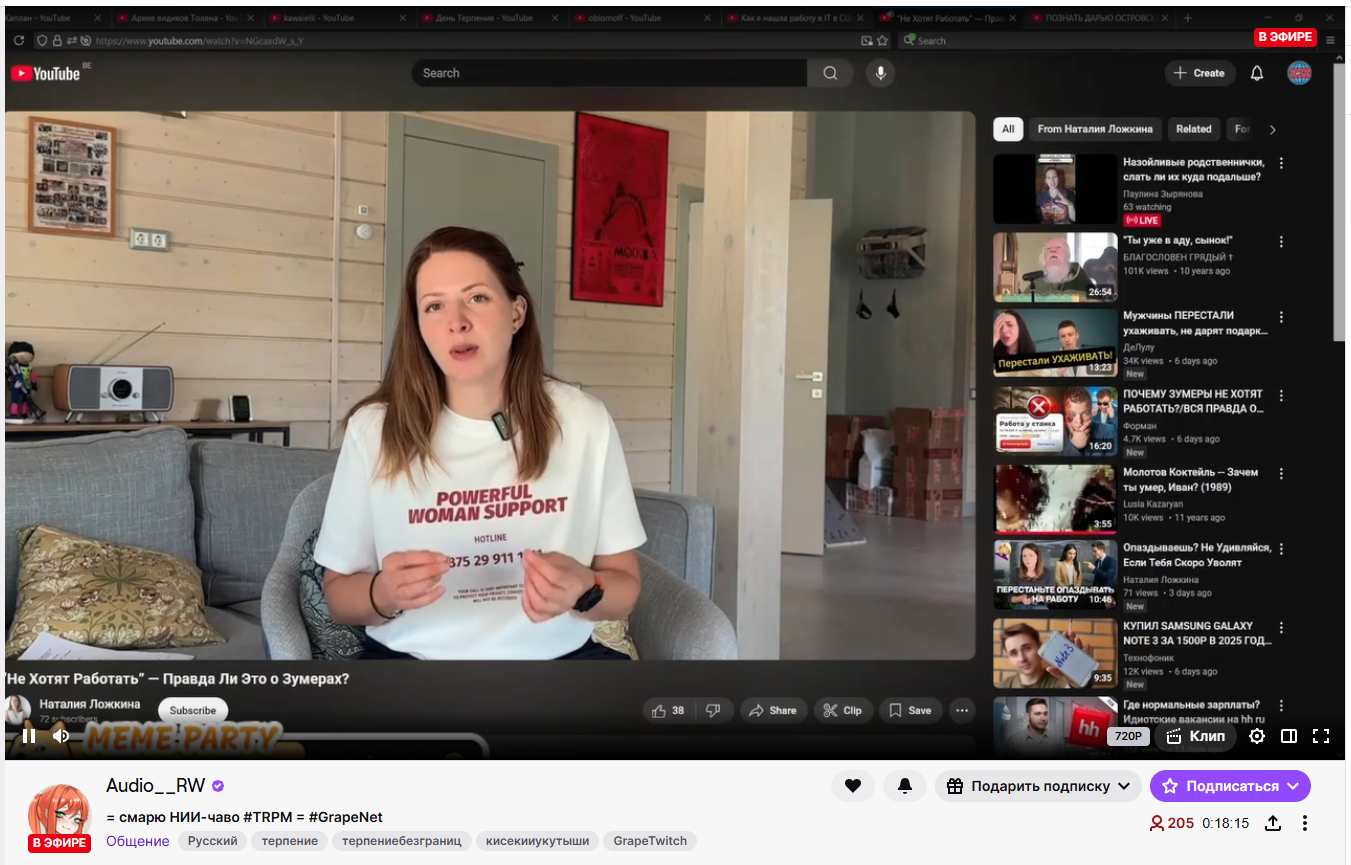This screenshot has width=1351, height=865.
Task: Open Молотов Коктейль video thumbnail
Action: pyautogui.click(x=1055, y=499)
